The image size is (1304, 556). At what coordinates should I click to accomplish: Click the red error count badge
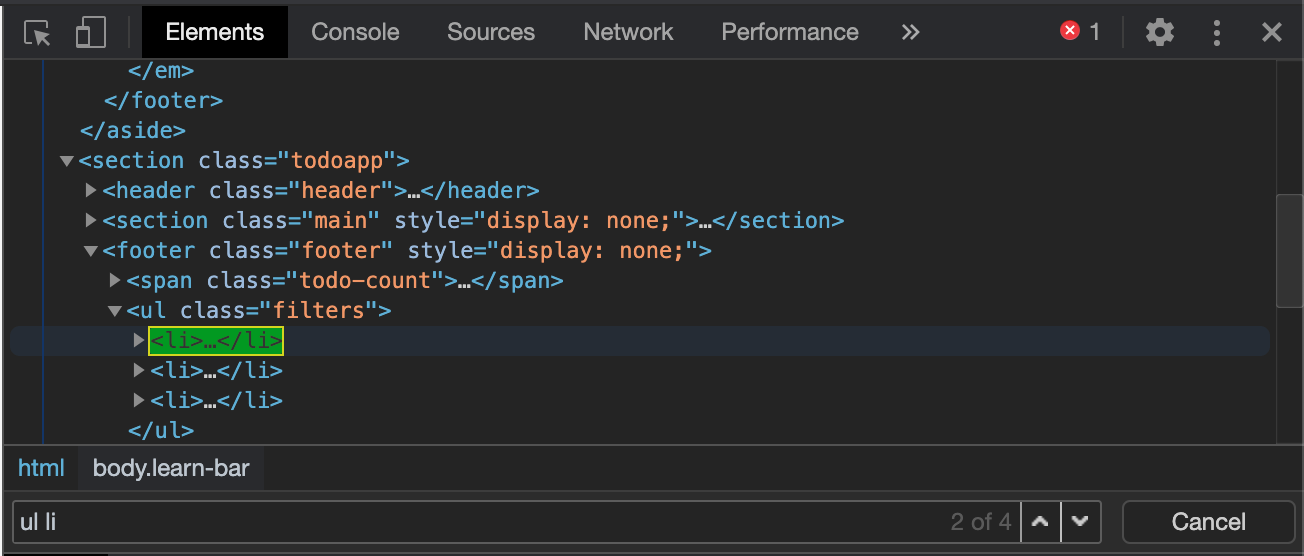tap(1081, 32)
